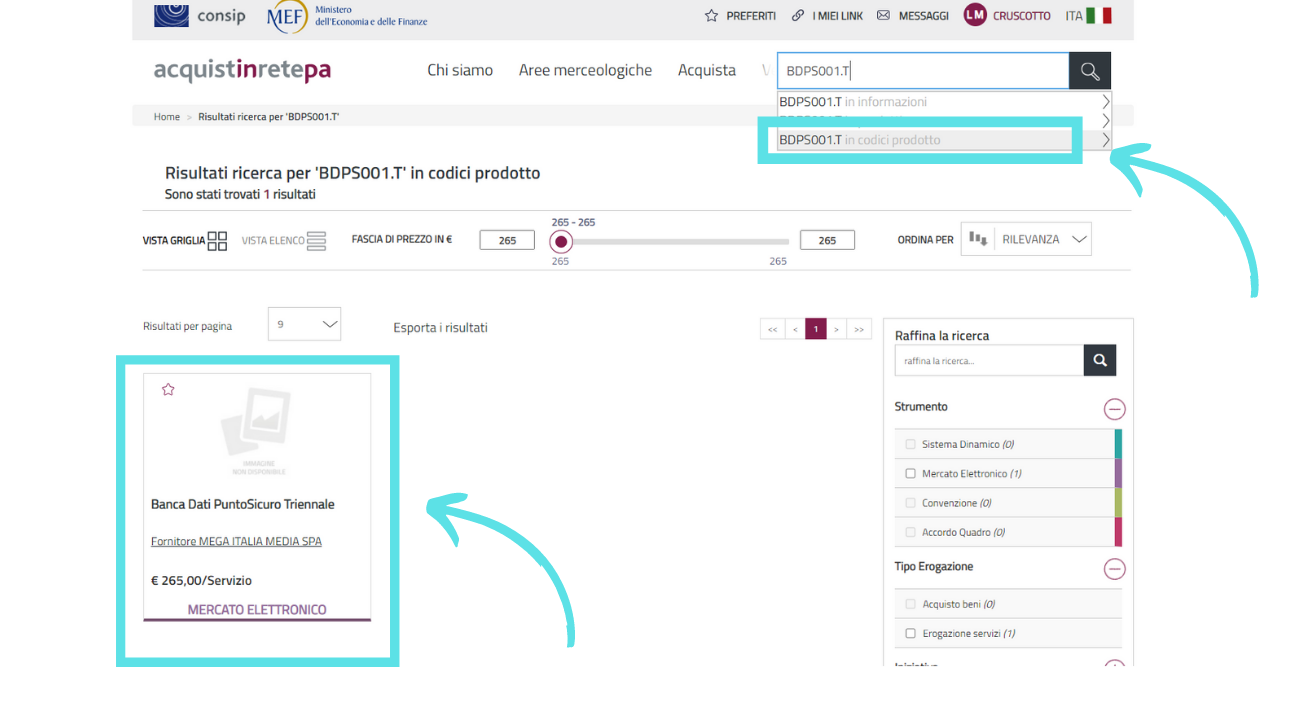Screen dimensions: 1306x722
Task: Open Preferiti star link
Action: click(x=740, y=16)
